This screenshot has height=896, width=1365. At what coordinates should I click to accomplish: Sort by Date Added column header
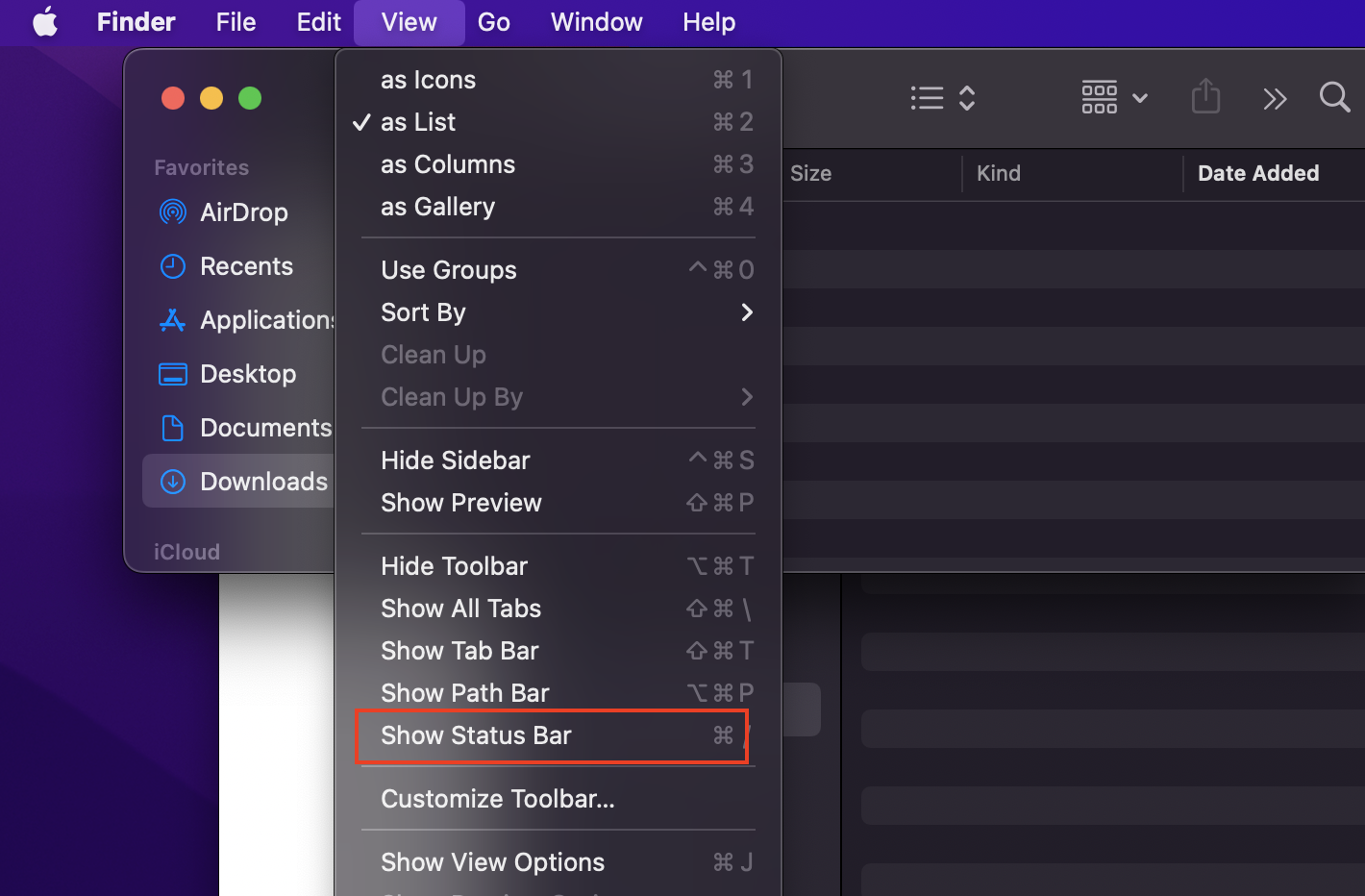pos(1258,173)
